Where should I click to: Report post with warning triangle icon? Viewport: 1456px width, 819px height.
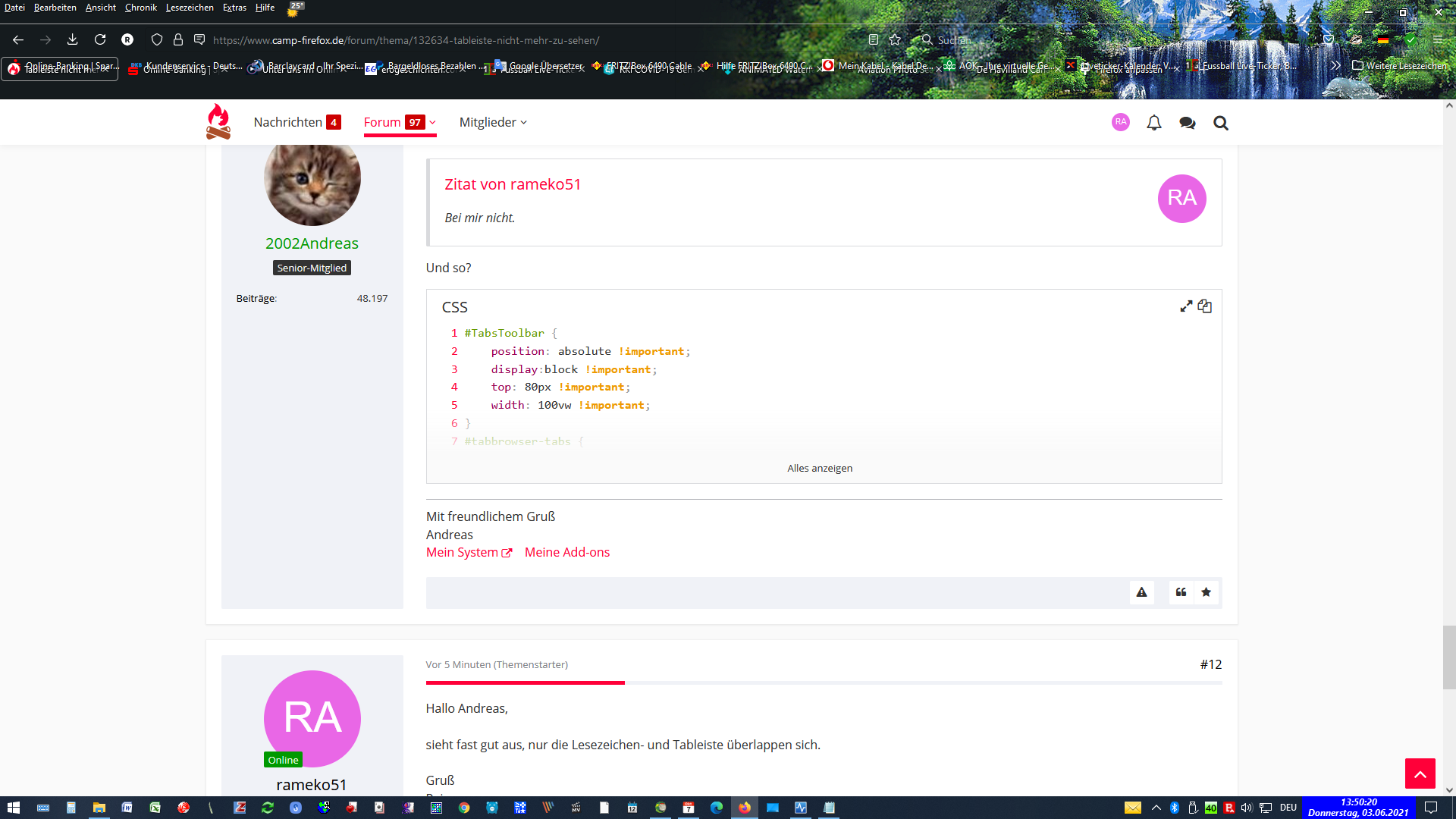pyautogui.click(x=1141, y=592)
